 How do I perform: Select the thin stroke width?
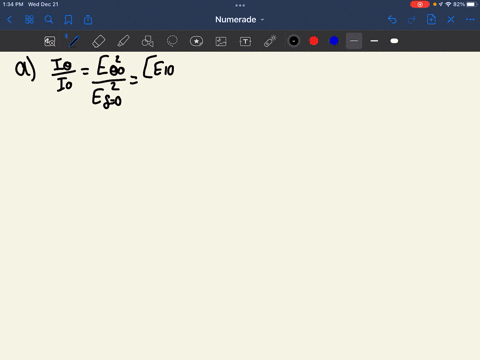pyautogui.click(x=354, y=41)
